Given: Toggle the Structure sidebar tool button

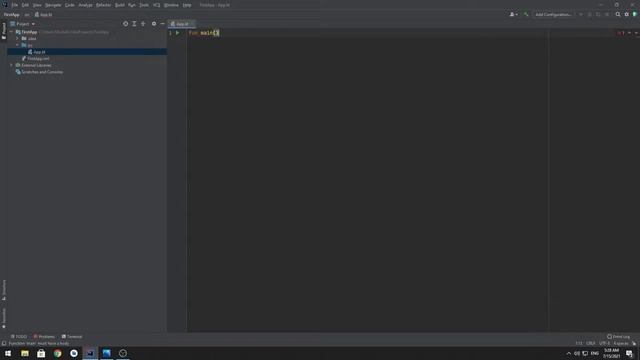Looking at the screenshot, I should (4, 290).
